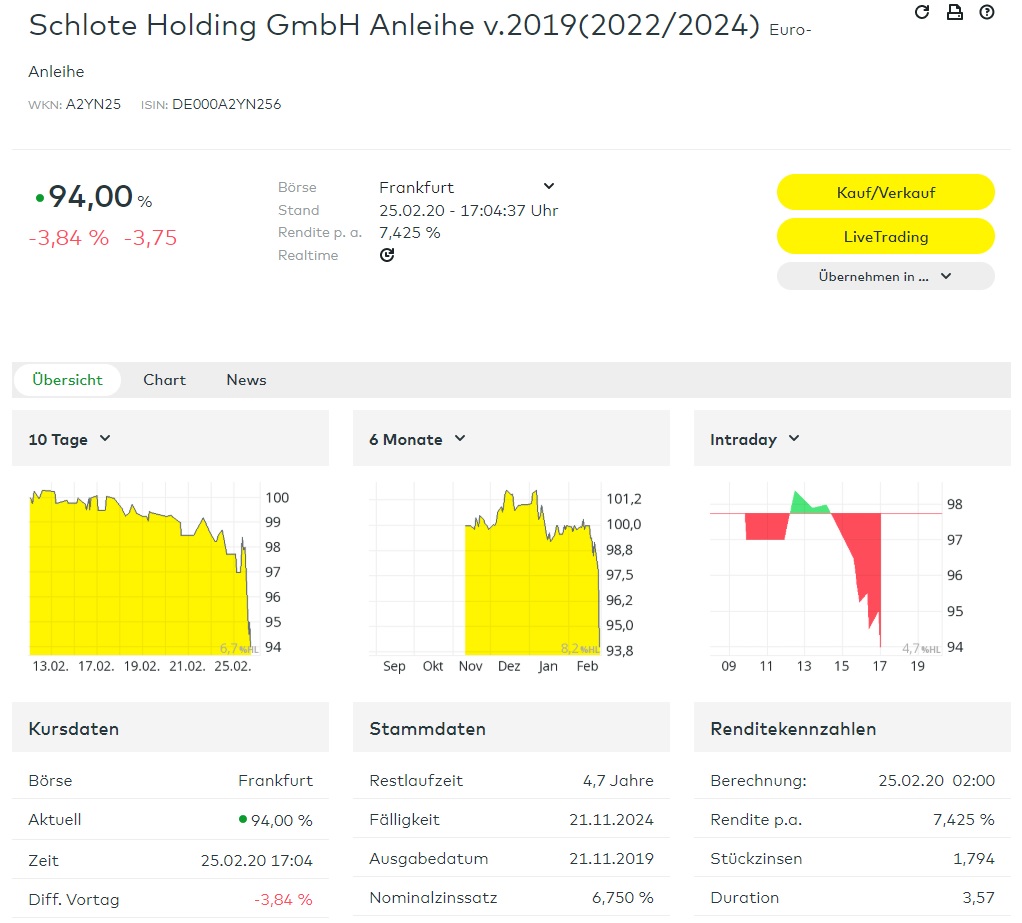Image resolution: width=1022 pixels, height=923 pixels.
Task: Expand the Frankfurt exchange dropdown
Action: 548,187
